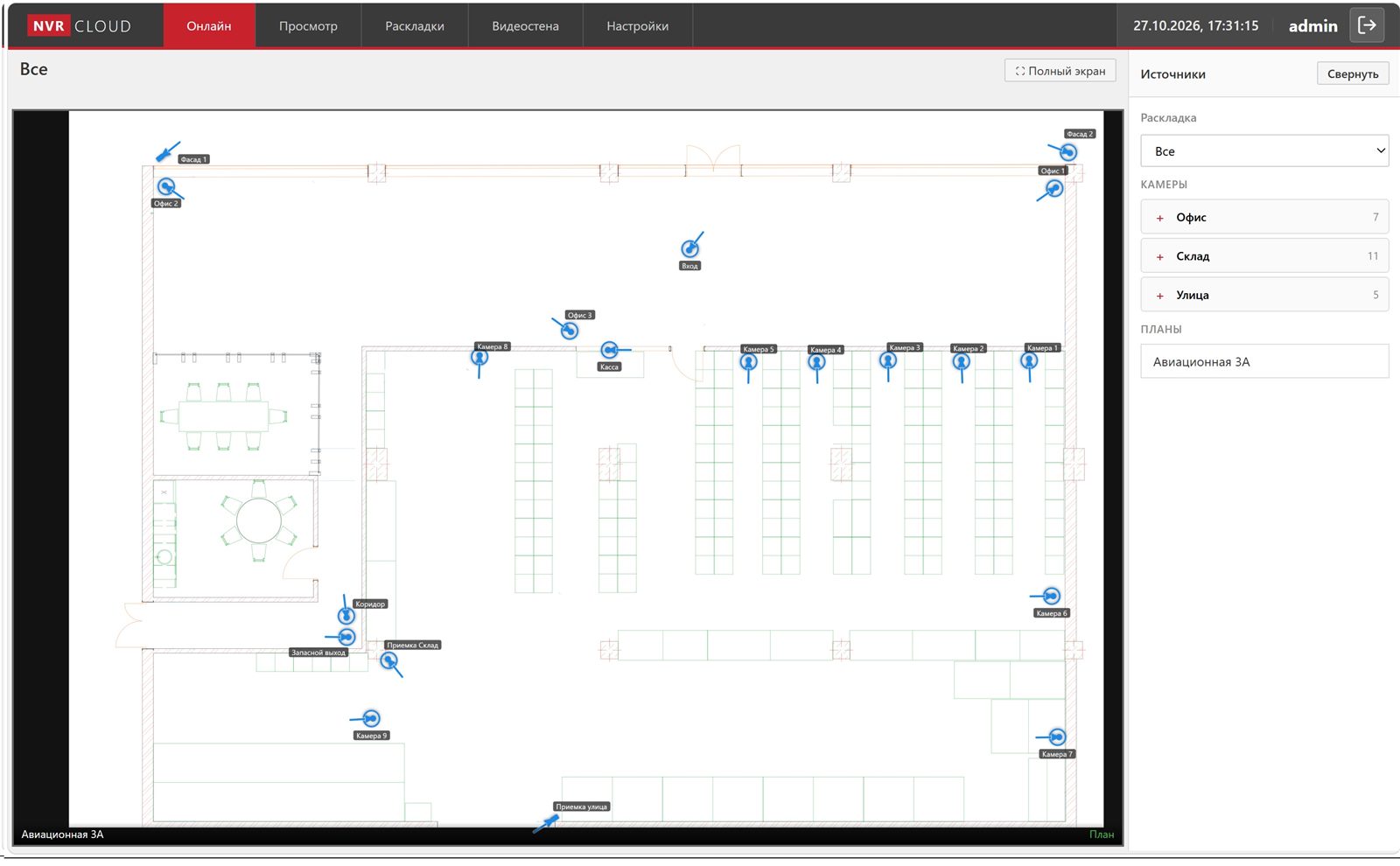Click the Полный экран button
This screenshot has height=866, width=1400.
tap(1060, 71)
